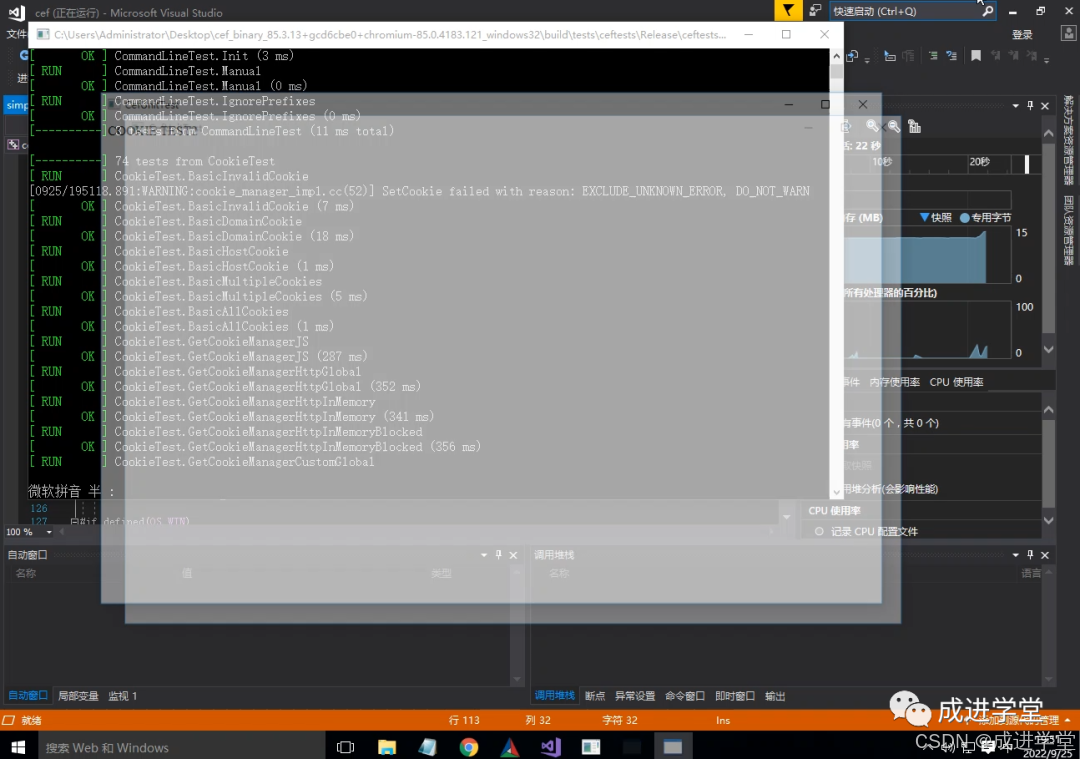Select the Zoom Out magnifier in Diagnostic Tools
1080x759 pixels.
(893, 127)
